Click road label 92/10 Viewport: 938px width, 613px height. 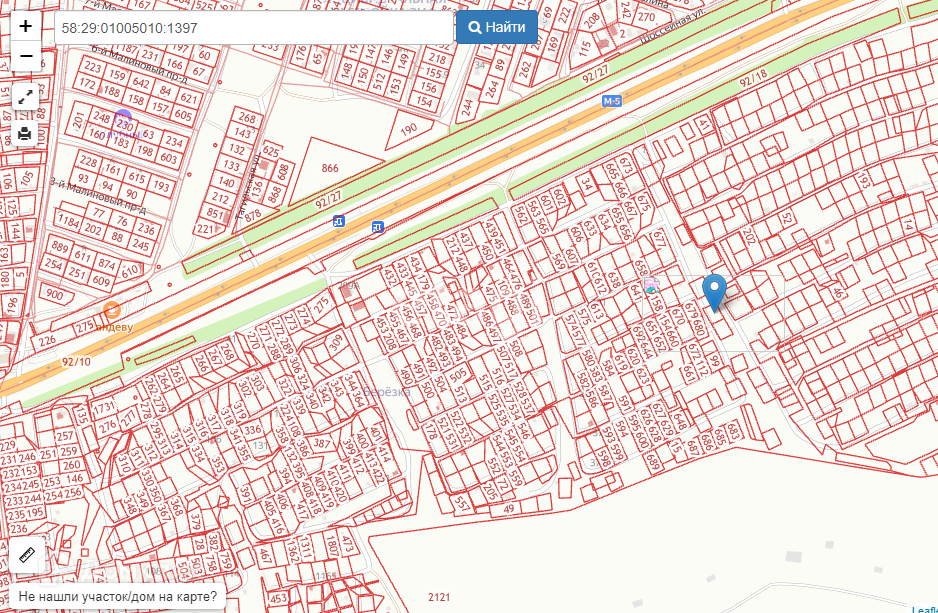click(76, 362)
